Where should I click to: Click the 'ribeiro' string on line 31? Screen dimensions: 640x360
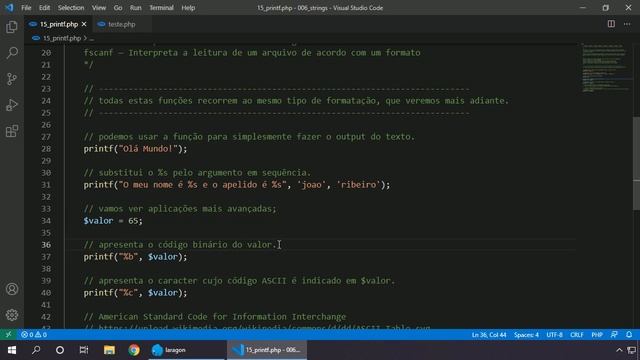click(x=359, y=185)
